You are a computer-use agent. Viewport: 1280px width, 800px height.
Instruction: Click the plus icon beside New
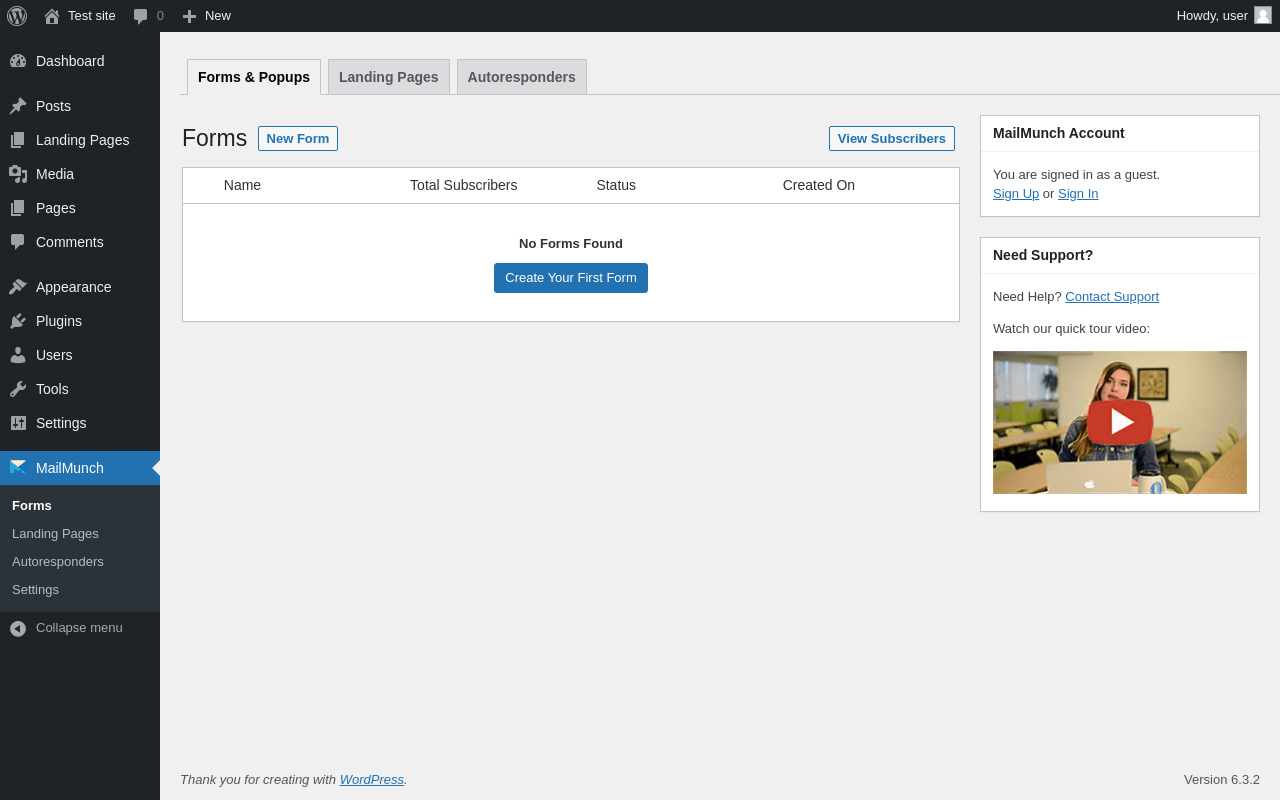tap(189, 16)
